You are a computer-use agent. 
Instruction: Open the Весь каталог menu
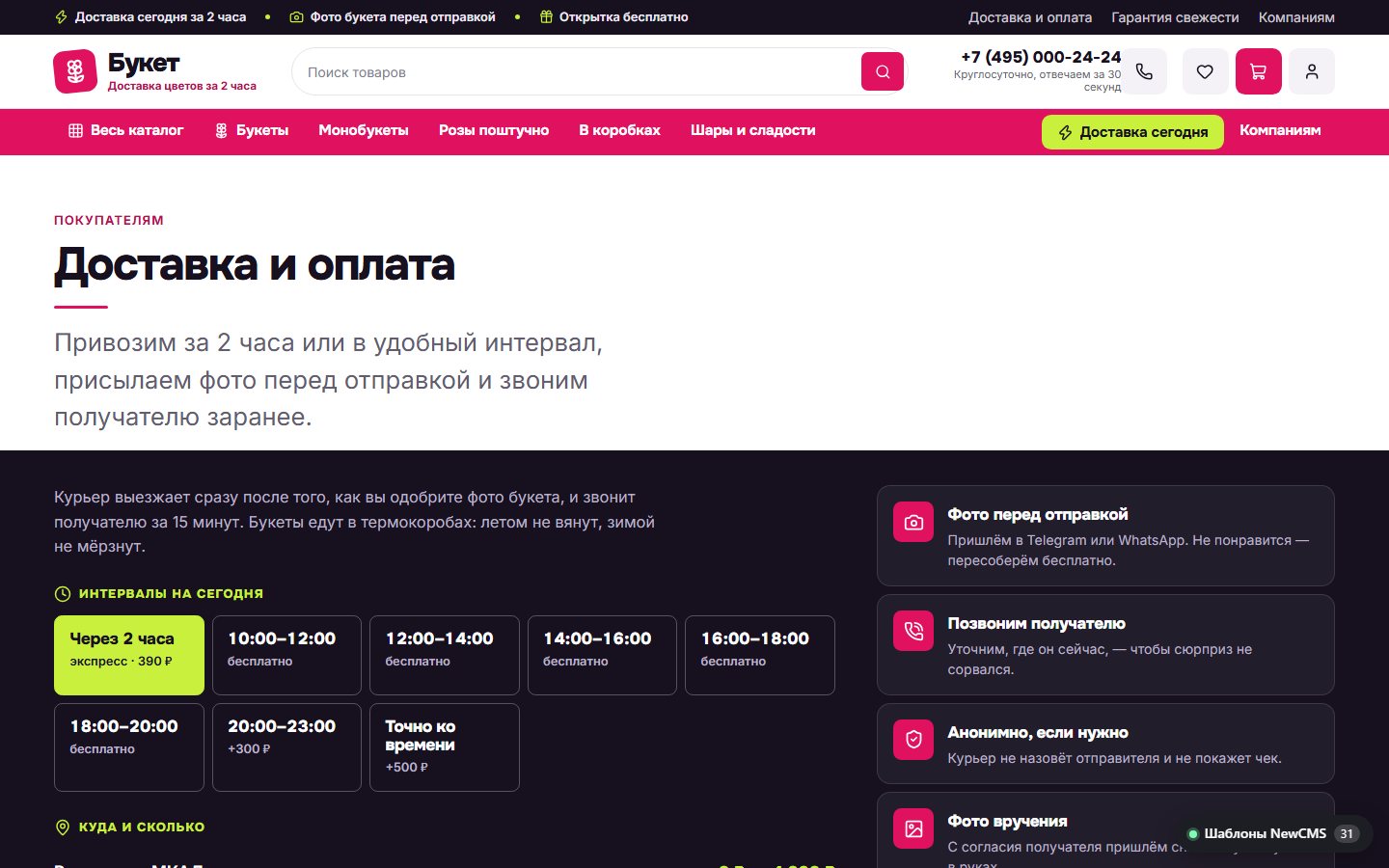(x=125, y=130)
